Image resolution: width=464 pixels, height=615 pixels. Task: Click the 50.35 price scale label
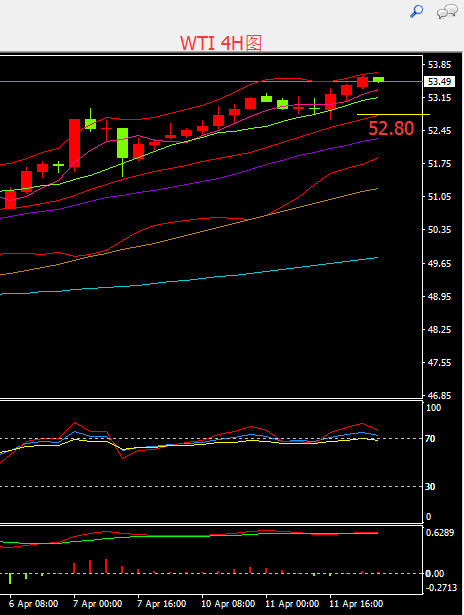(x=439, y=229)
